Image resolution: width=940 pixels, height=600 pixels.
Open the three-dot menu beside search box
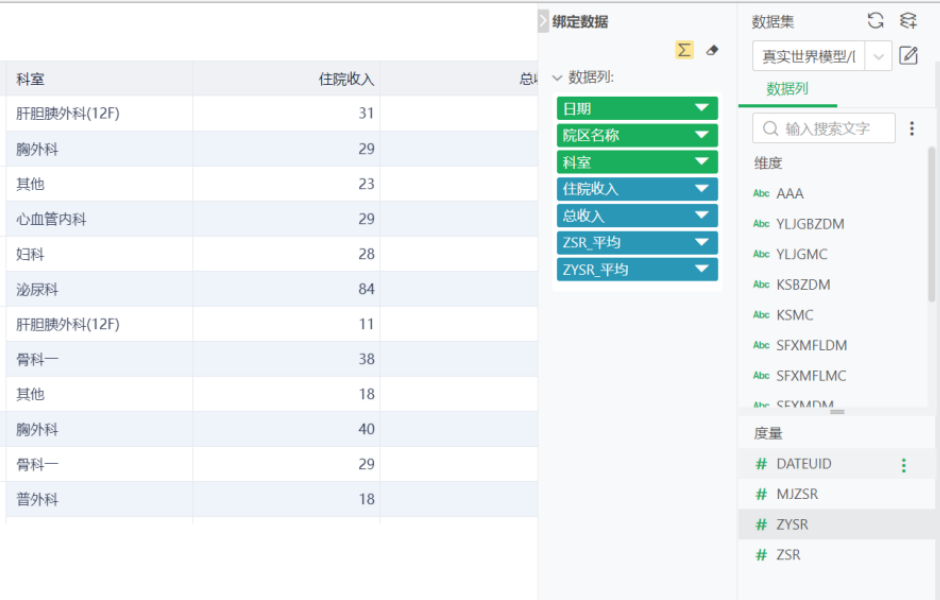point(912,128)
